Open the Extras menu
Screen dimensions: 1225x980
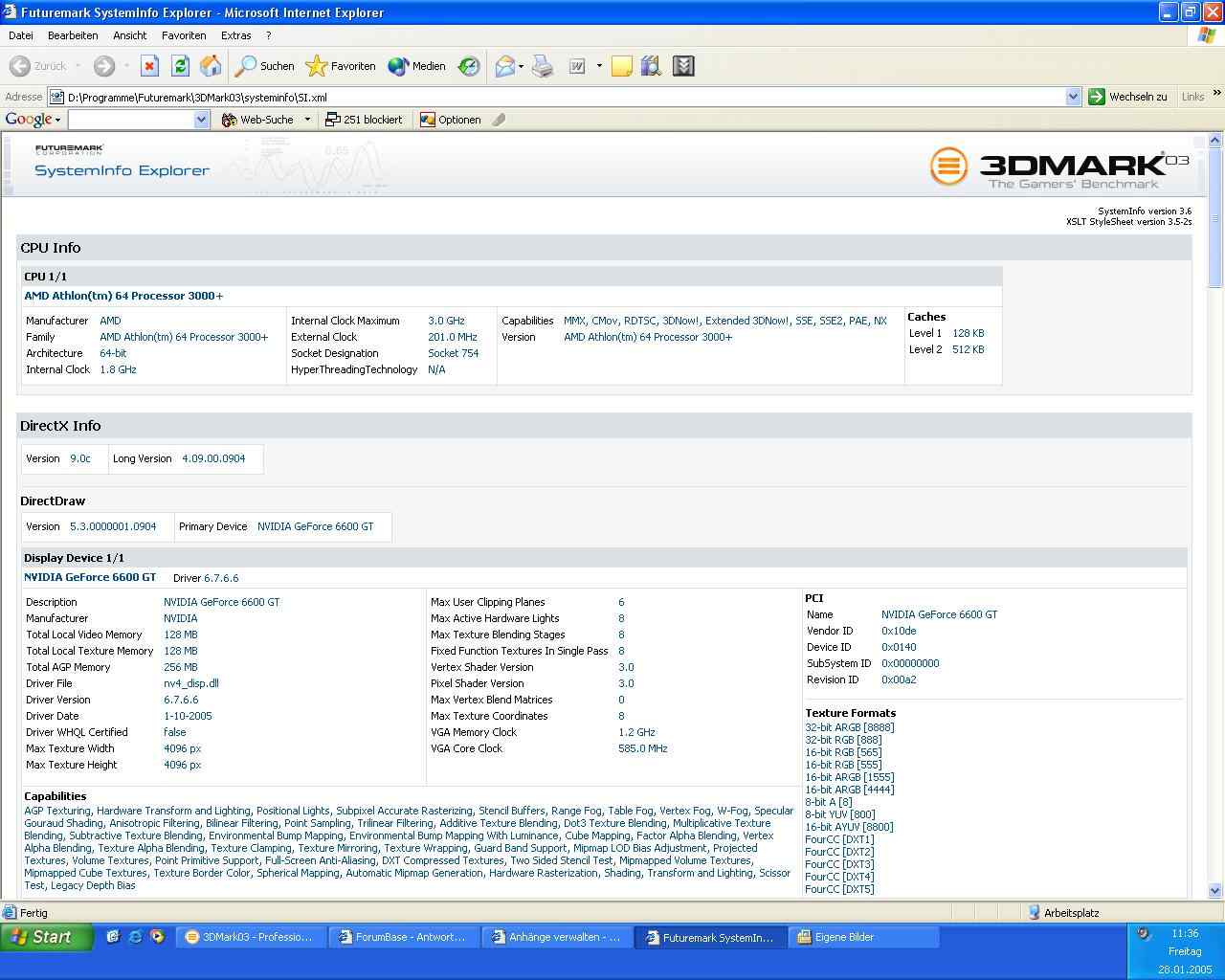235,35
